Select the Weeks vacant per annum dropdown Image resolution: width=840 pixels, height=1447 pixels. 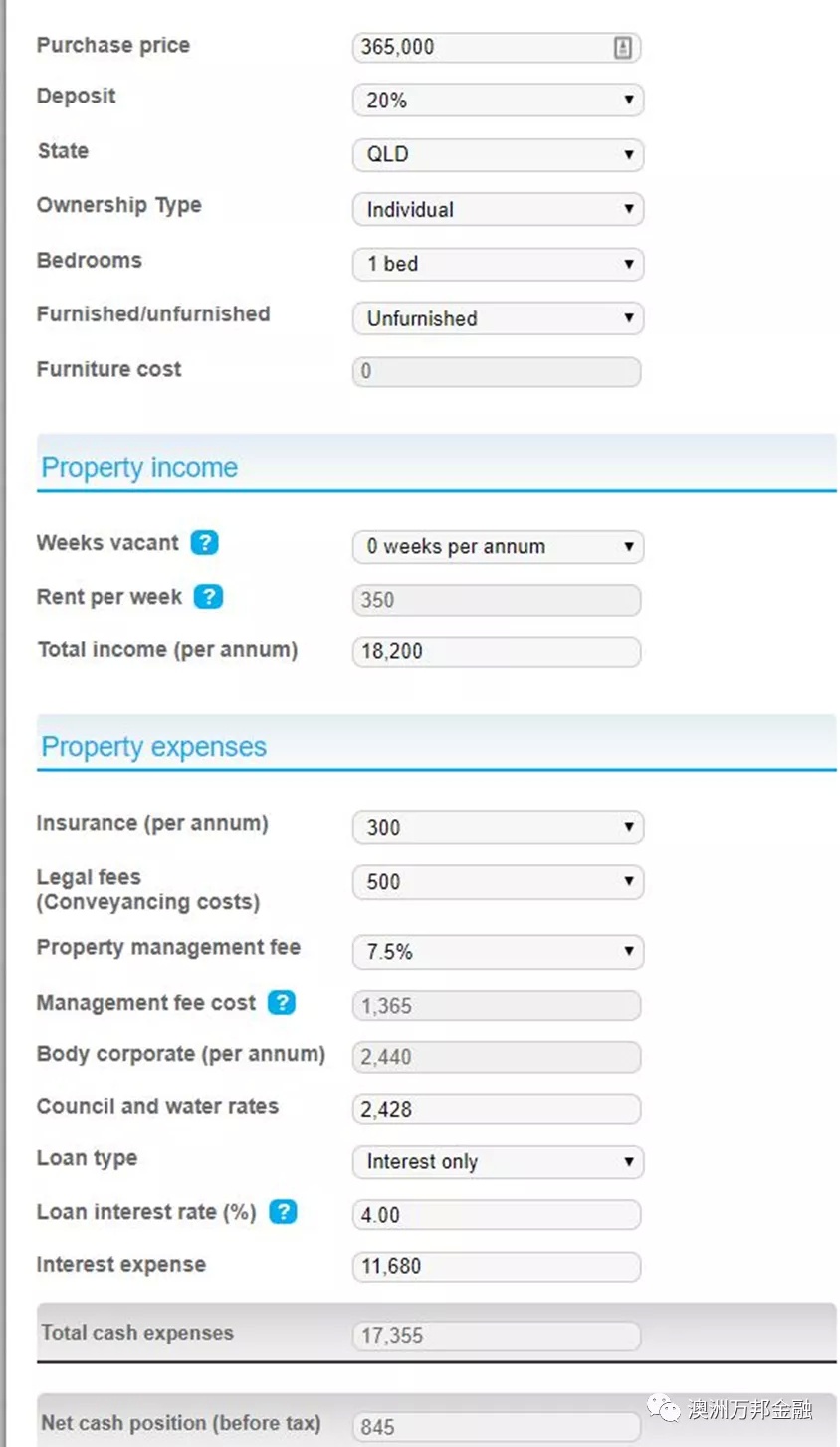click(498, 547)
